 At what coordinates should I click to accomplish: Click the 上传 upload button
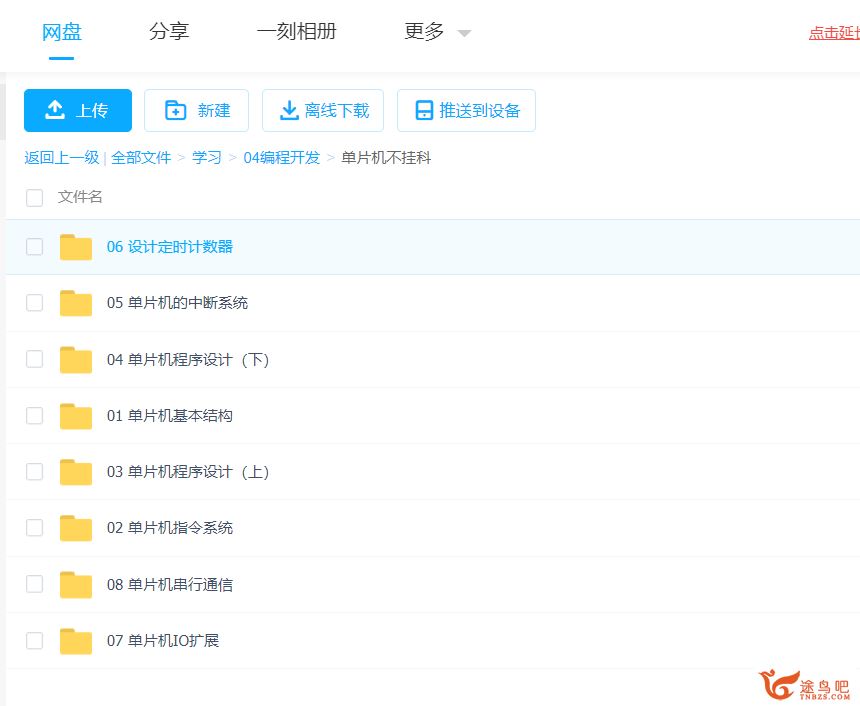(x=78, y=110)
